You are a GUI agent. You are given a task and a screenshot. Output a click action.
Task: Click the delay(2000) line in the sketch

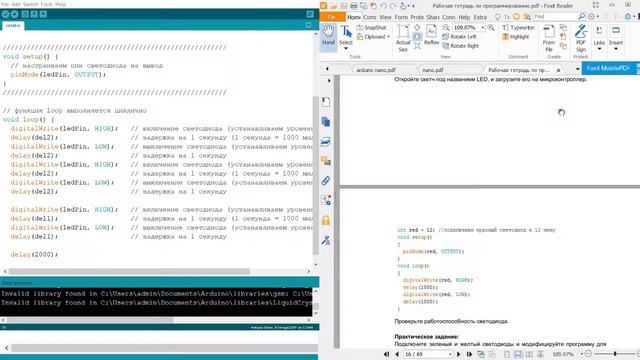[34, 254]
